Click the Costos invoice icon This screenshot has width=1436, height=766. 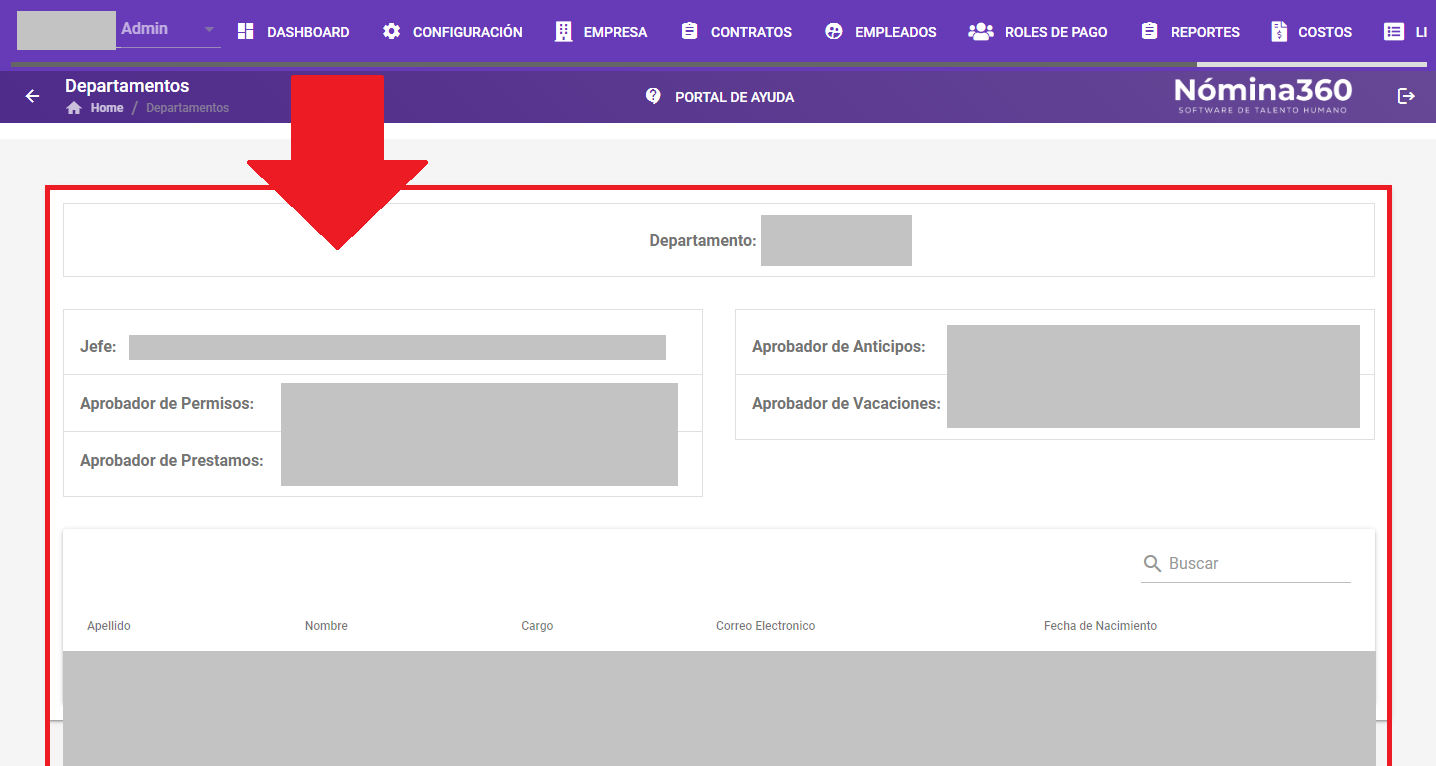[x=1279, y=31]
